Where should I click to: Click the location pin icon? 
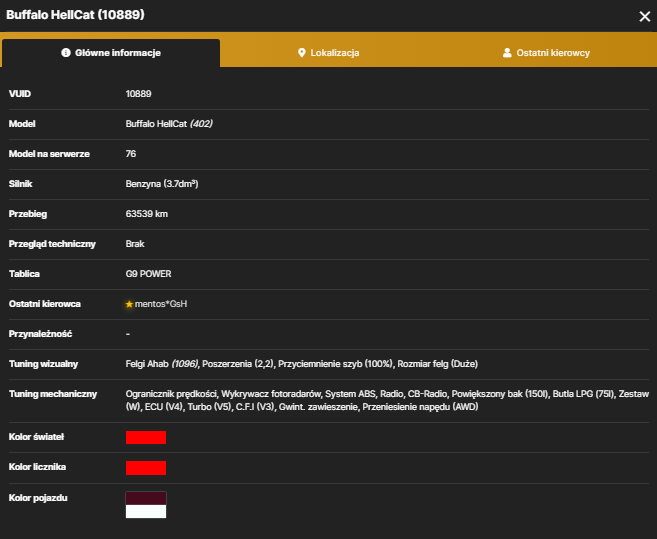point(301,53)
